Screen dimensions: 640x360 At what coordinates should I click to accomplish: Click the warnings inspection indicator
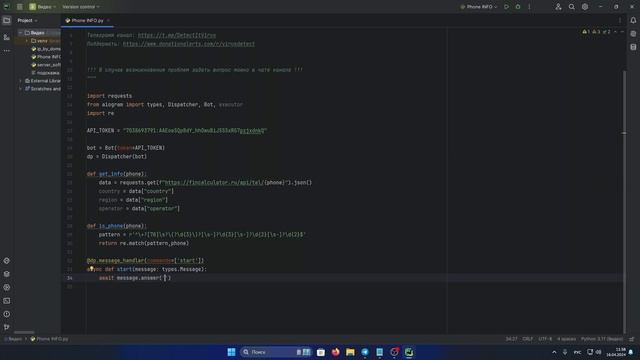[x=596, y=32]
